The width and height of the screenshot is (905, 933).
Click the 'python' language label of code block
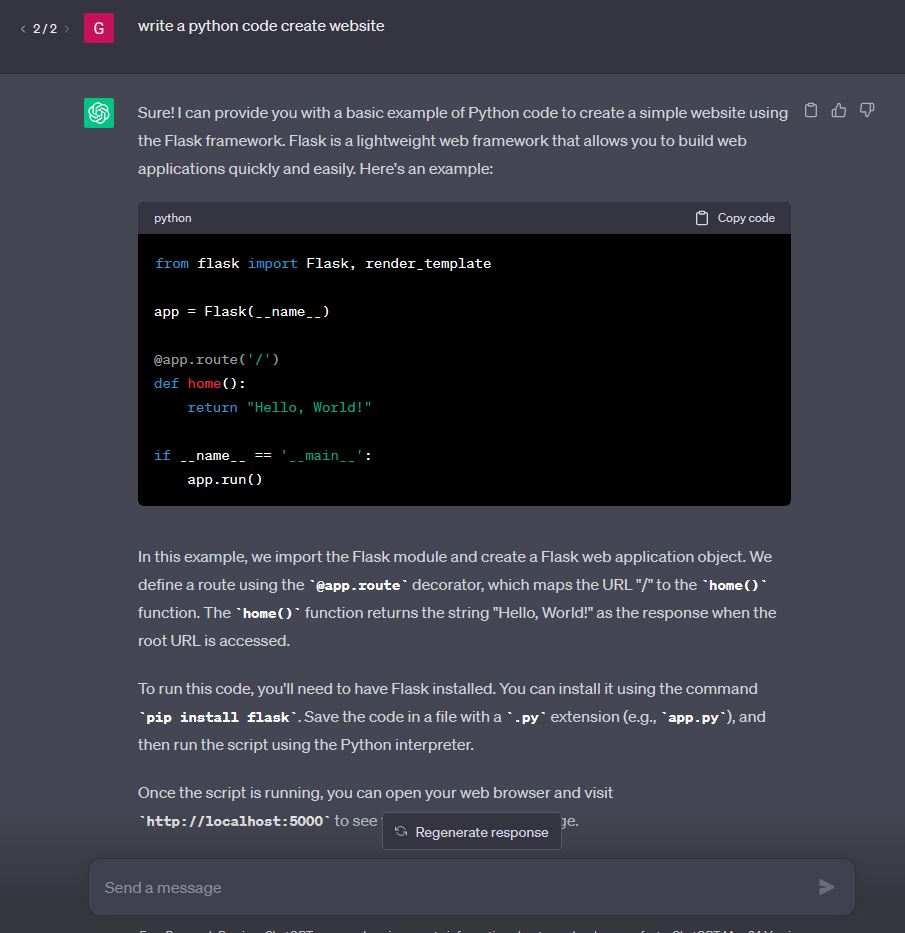point(173,218)
